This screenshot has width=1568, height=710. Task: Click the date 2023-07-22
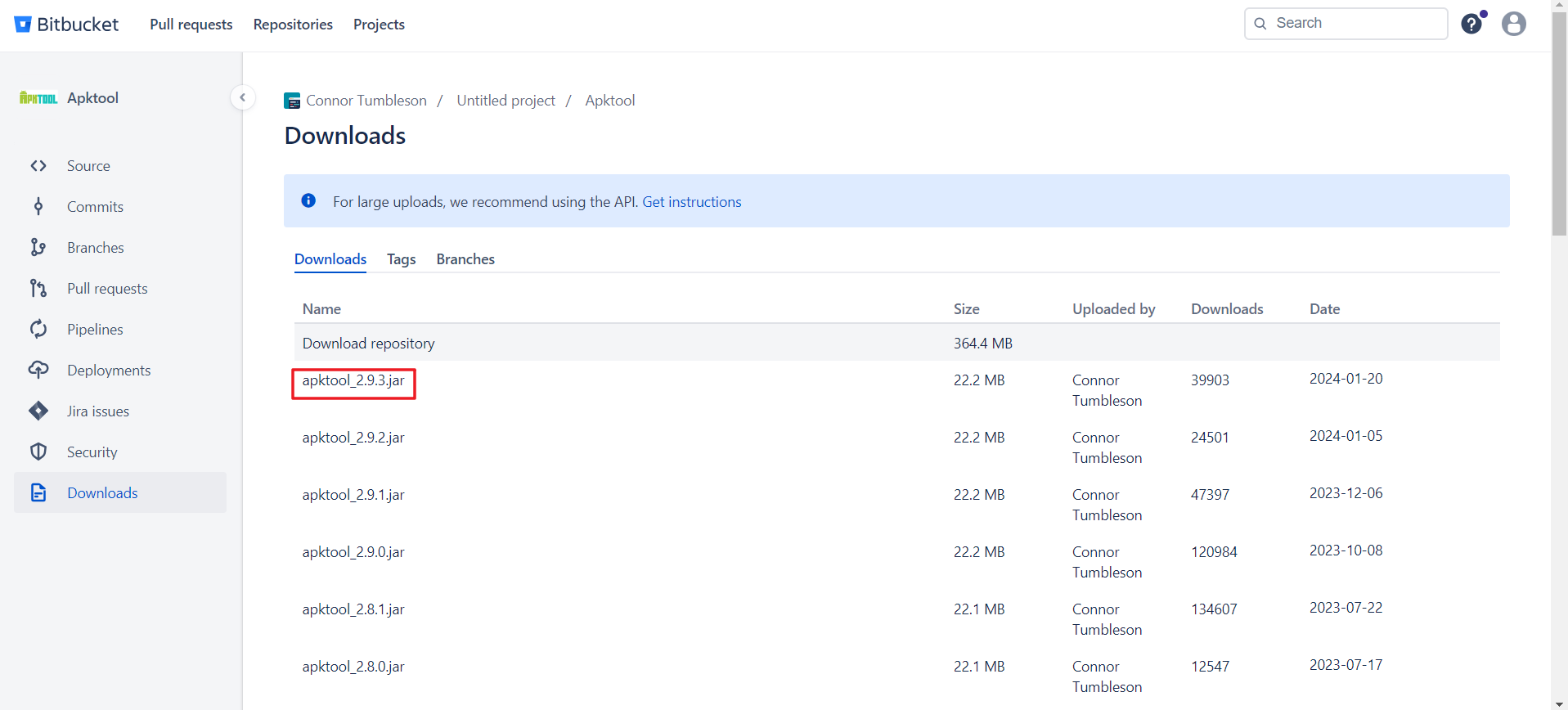pyautogui.click(x=1346, y=608)
